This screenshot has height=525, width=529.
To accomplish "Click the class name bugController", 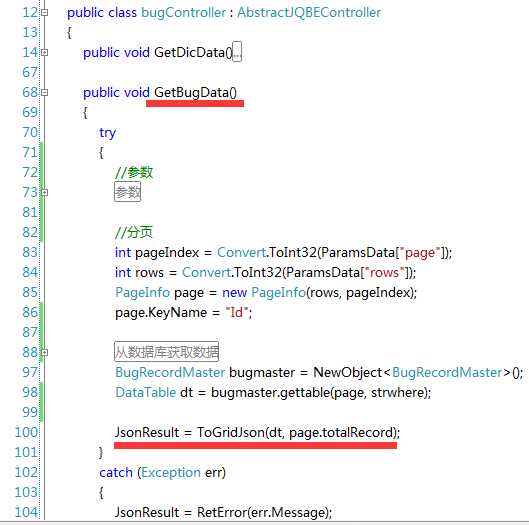I will 183,13.
